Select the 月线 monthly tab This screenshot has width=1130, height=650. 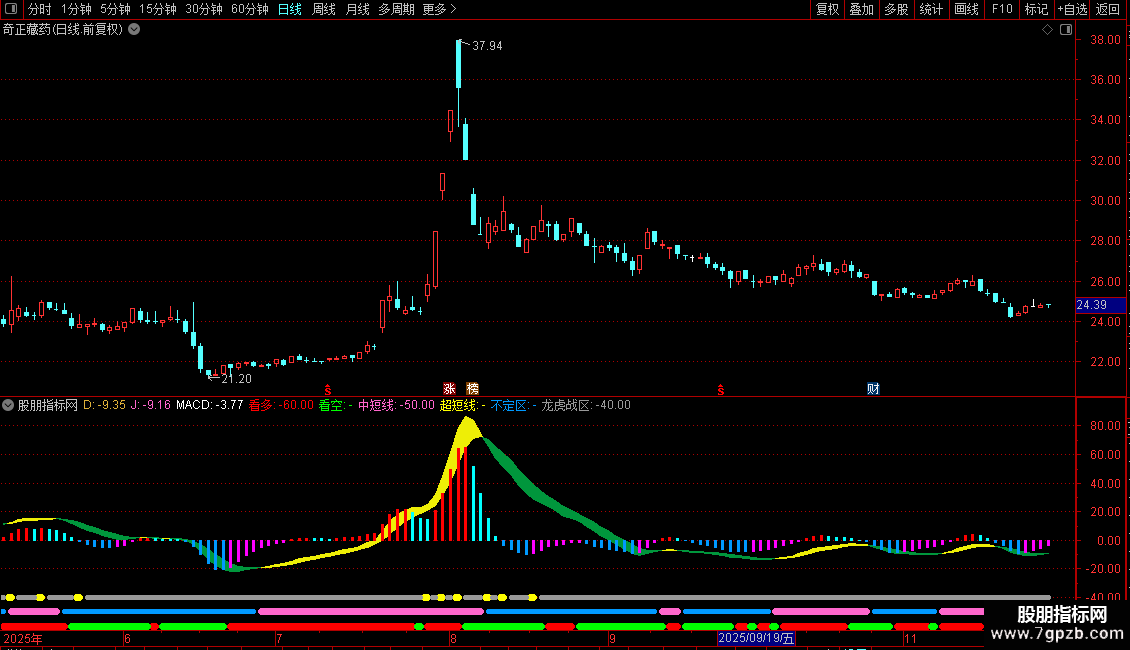357,9
